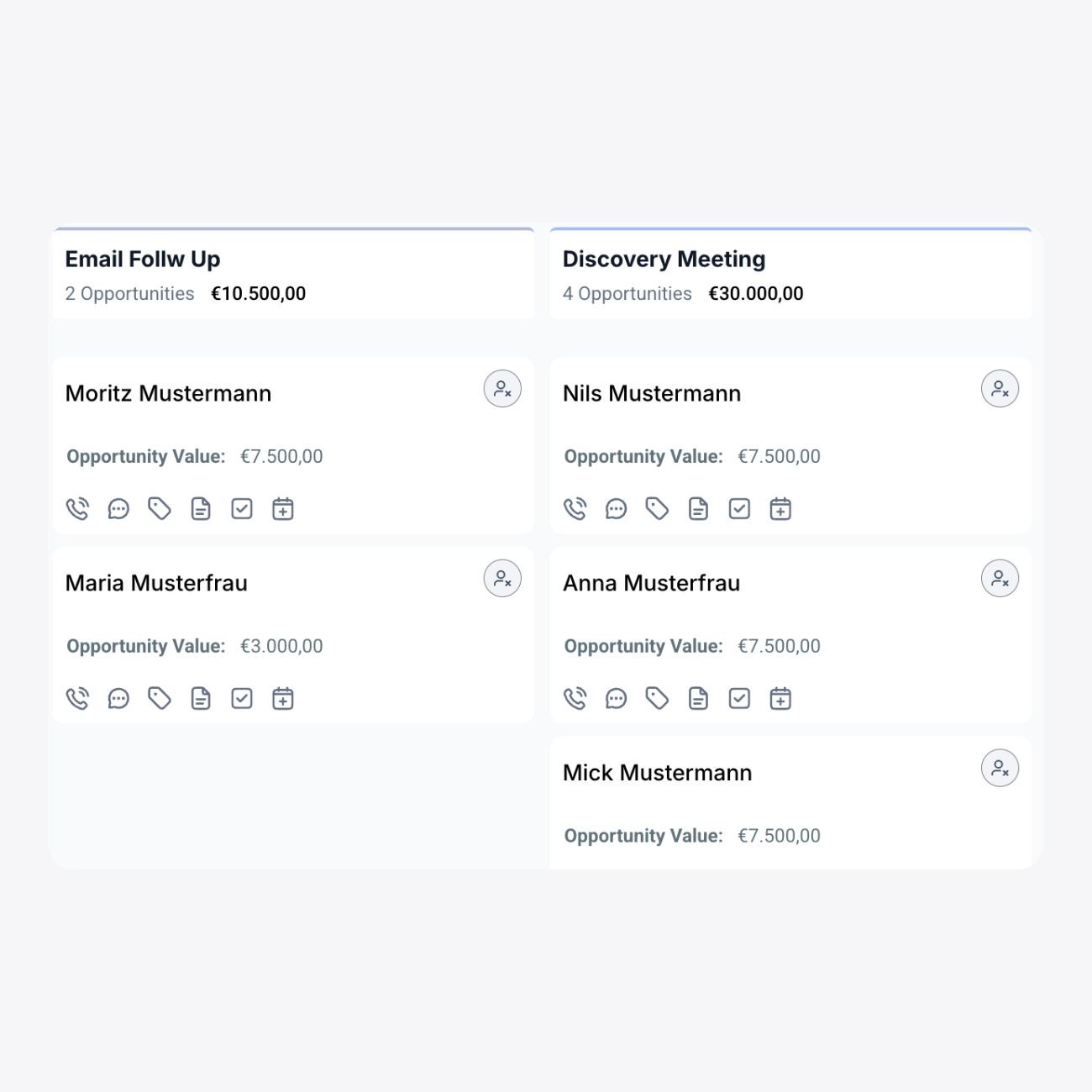Click the unassign user icon on Moritz Mustermann's card
Image resolution: width=1092 pixels, height=1092 pixels.
click(502, 389)
